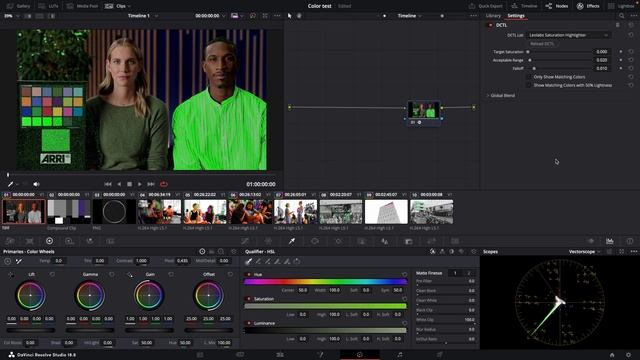Toggle the Saturation qualifier enable dot
This screenshot has height=360, width=640.
249,299
